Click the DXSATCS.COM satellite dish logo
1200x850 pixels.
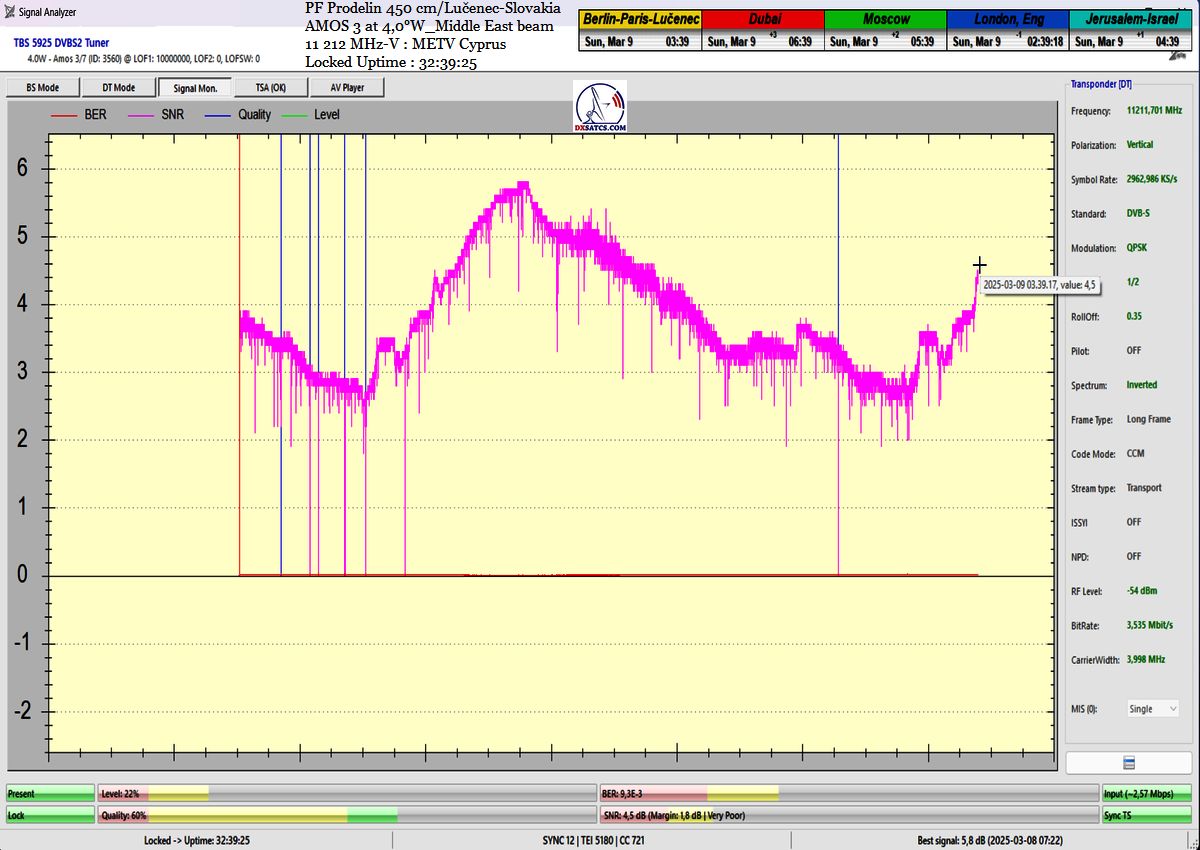600,107
